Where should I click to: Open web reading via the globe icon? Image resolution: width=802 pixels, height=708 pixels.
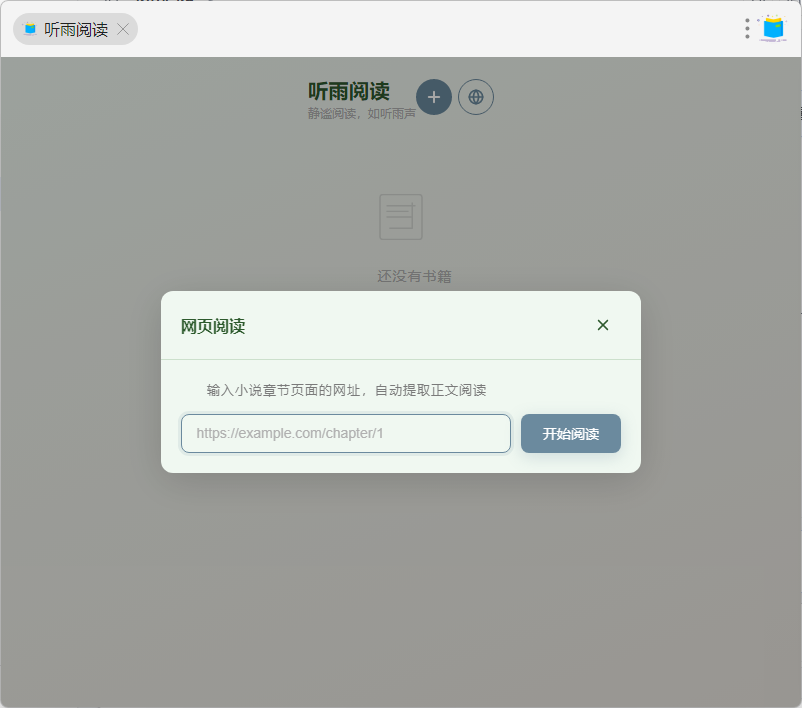(x=476, y=97)
